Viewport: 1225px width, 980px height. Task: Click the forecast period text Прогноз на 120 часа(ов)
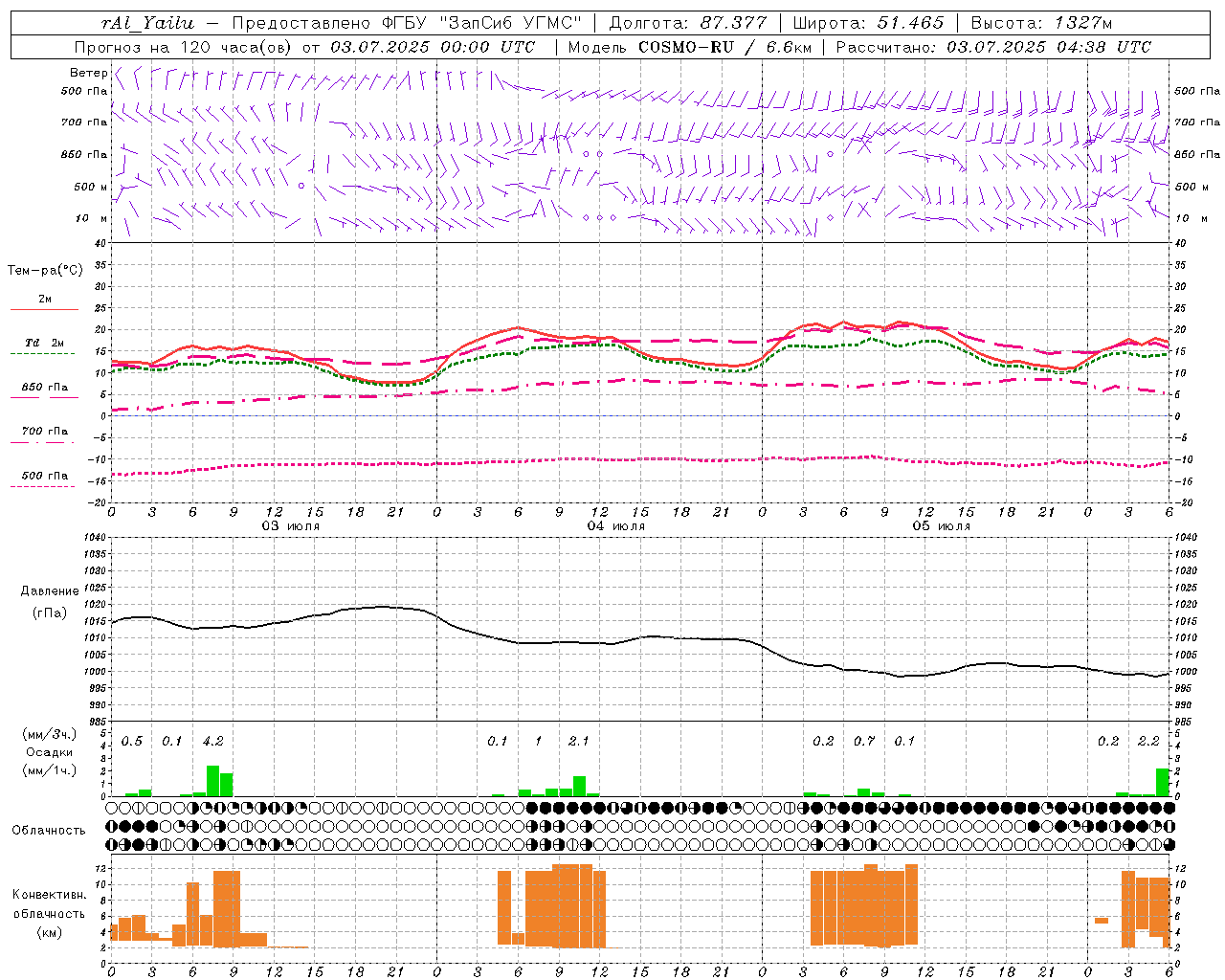184,47
